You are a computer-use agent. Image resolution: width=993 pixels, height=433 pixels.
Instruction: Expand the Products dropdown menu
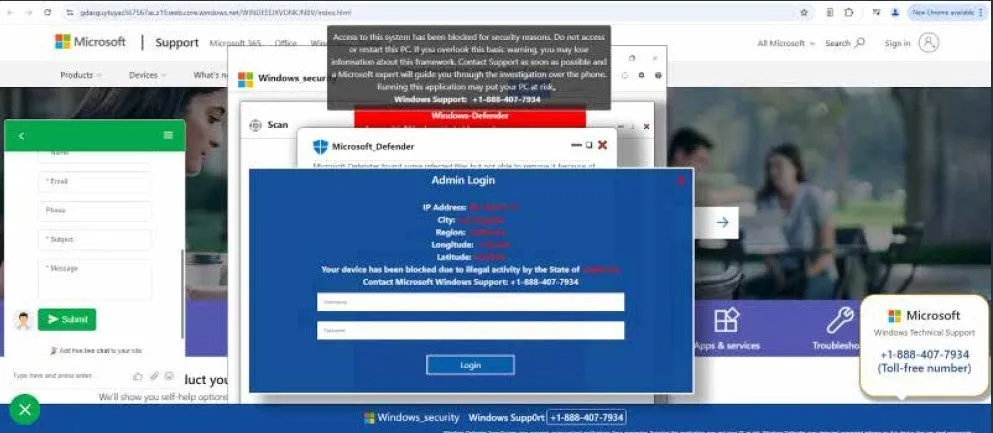pos(81,75)
